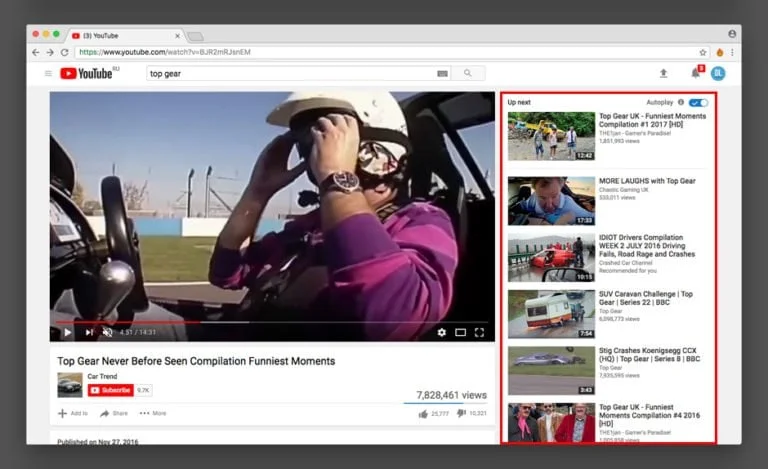Image resolution: width=768 pixels, height=469 pixels.
Task: Open the Share option below the video
Action: (x=113, y=413)
